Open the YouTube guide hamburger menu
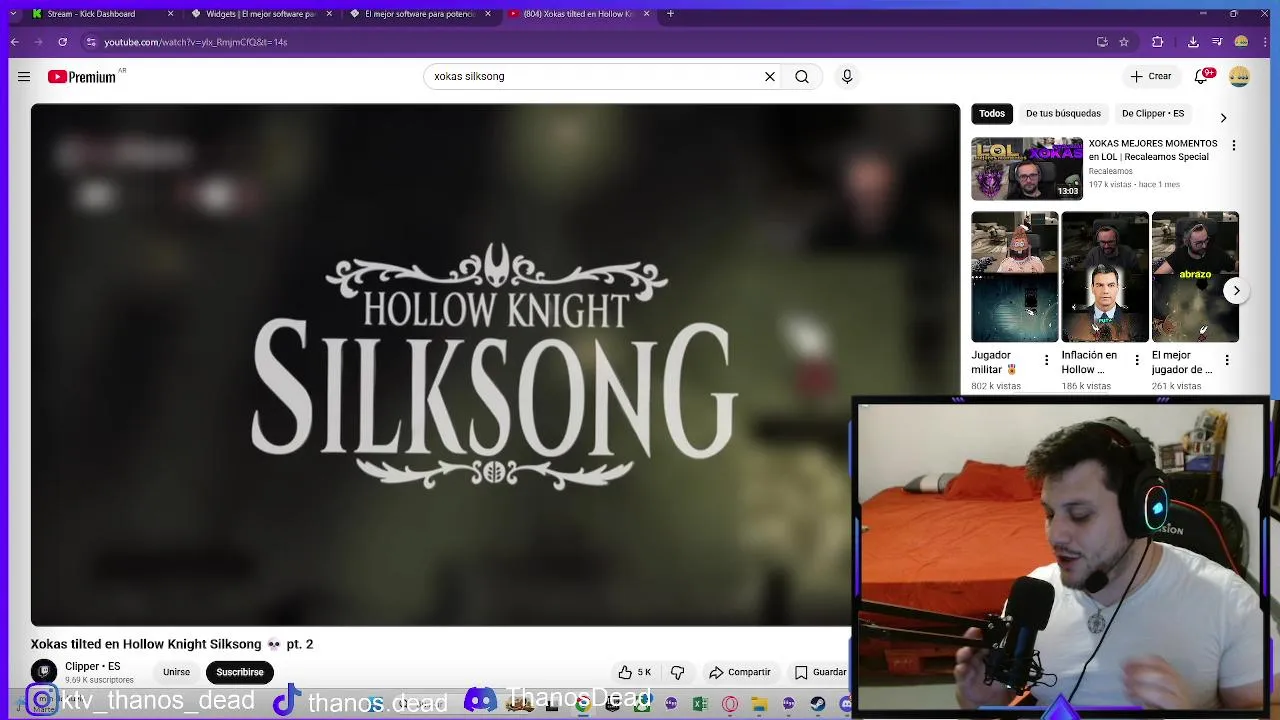The image size is (1280, 720). pos(24,76)
